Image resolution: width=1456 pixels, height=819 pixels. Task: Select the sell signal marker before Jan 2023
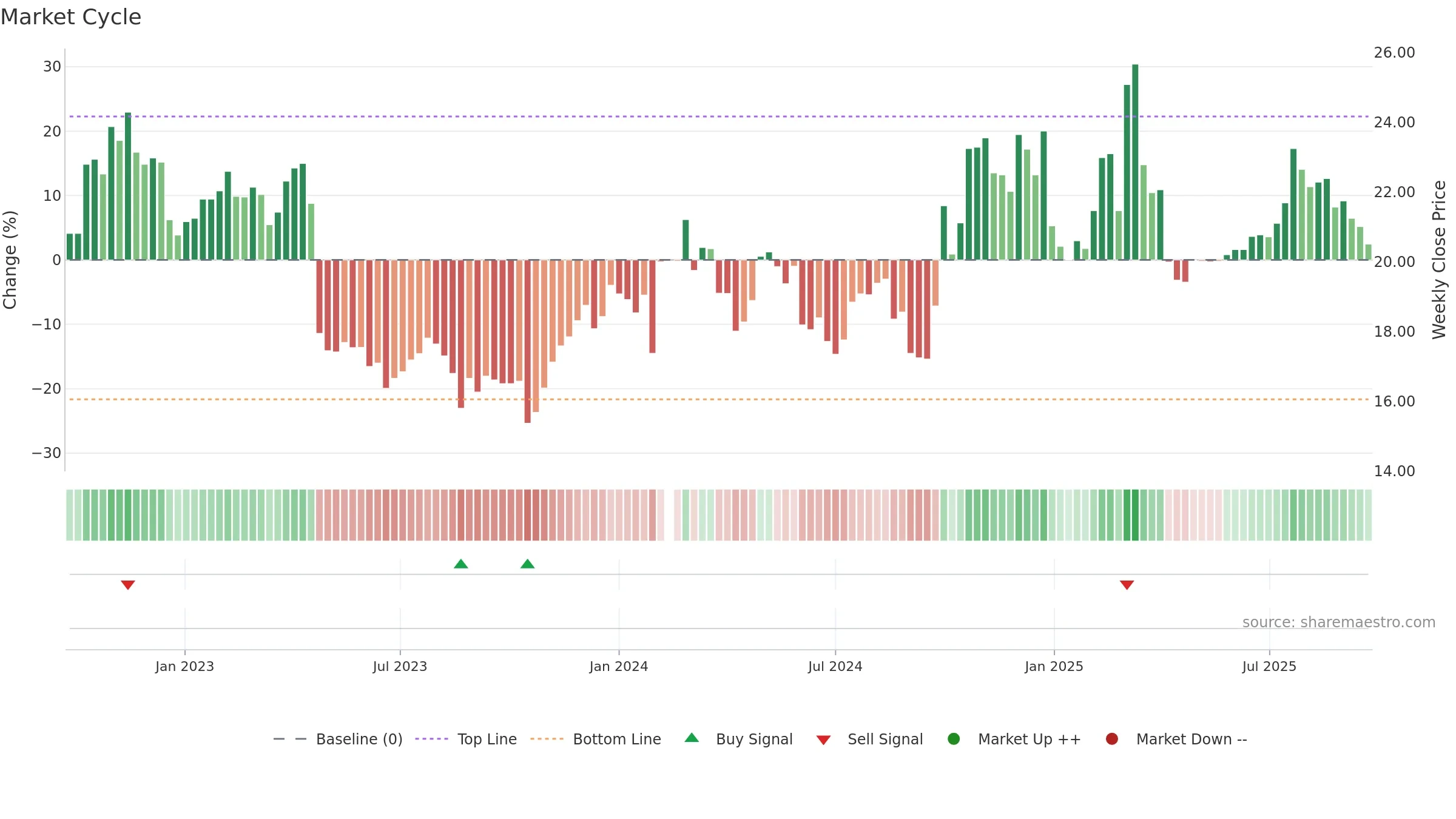pyautogui.click(x=128, y=585)
